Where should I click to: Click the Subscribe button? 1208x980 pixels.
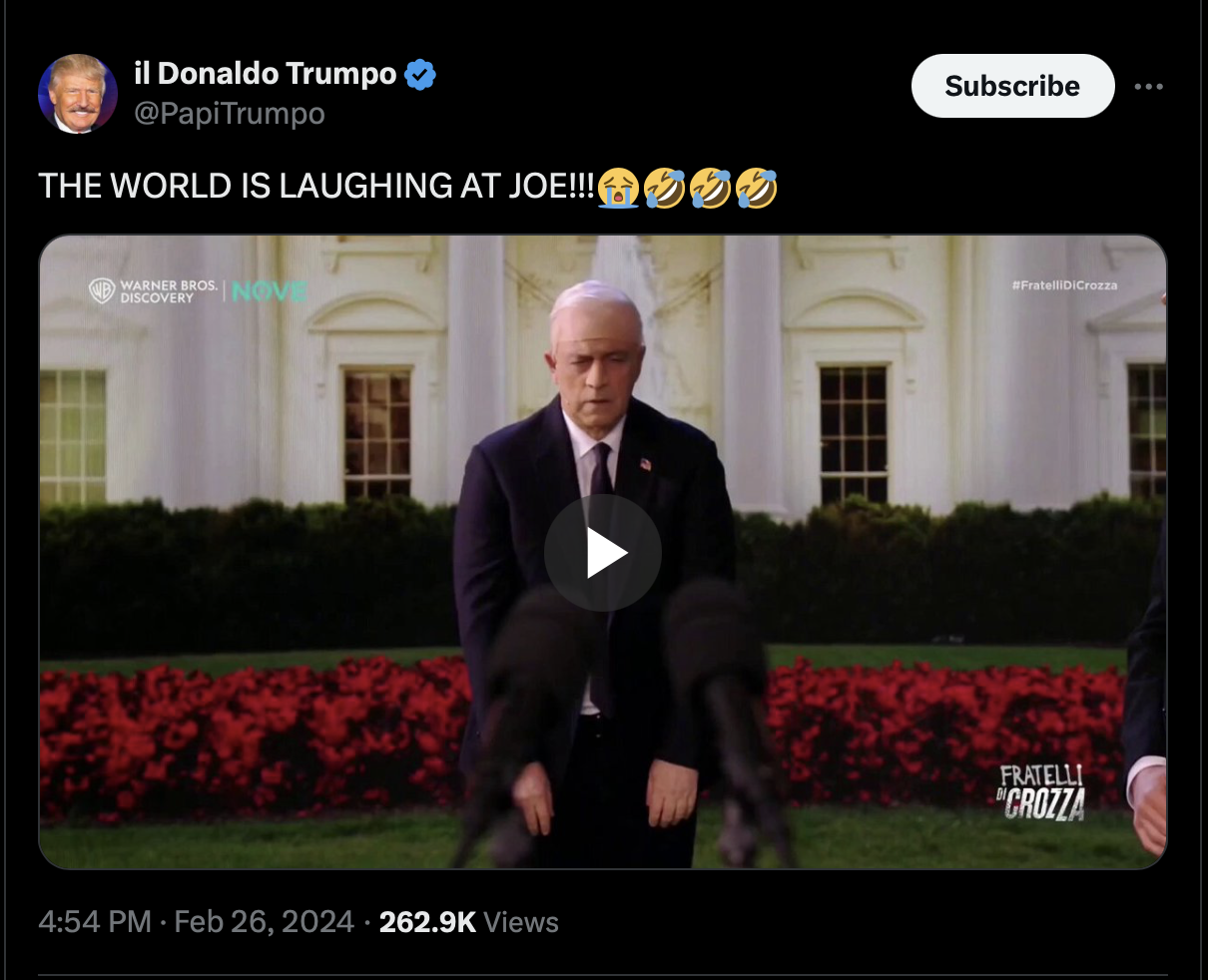coord(1012,86)
